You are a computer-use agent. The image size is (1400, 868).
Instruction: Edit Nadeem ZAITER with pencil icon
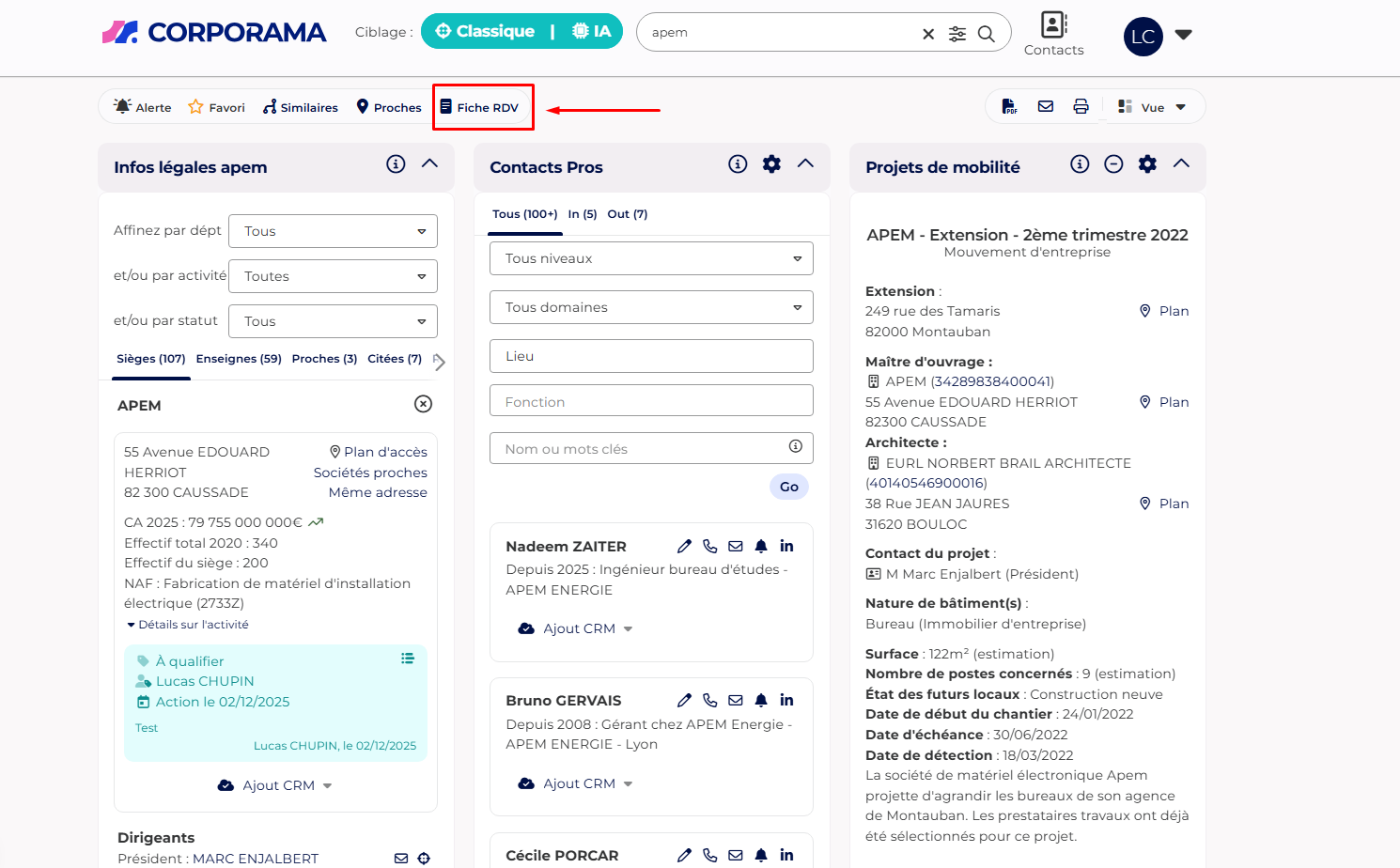(684, 546)
